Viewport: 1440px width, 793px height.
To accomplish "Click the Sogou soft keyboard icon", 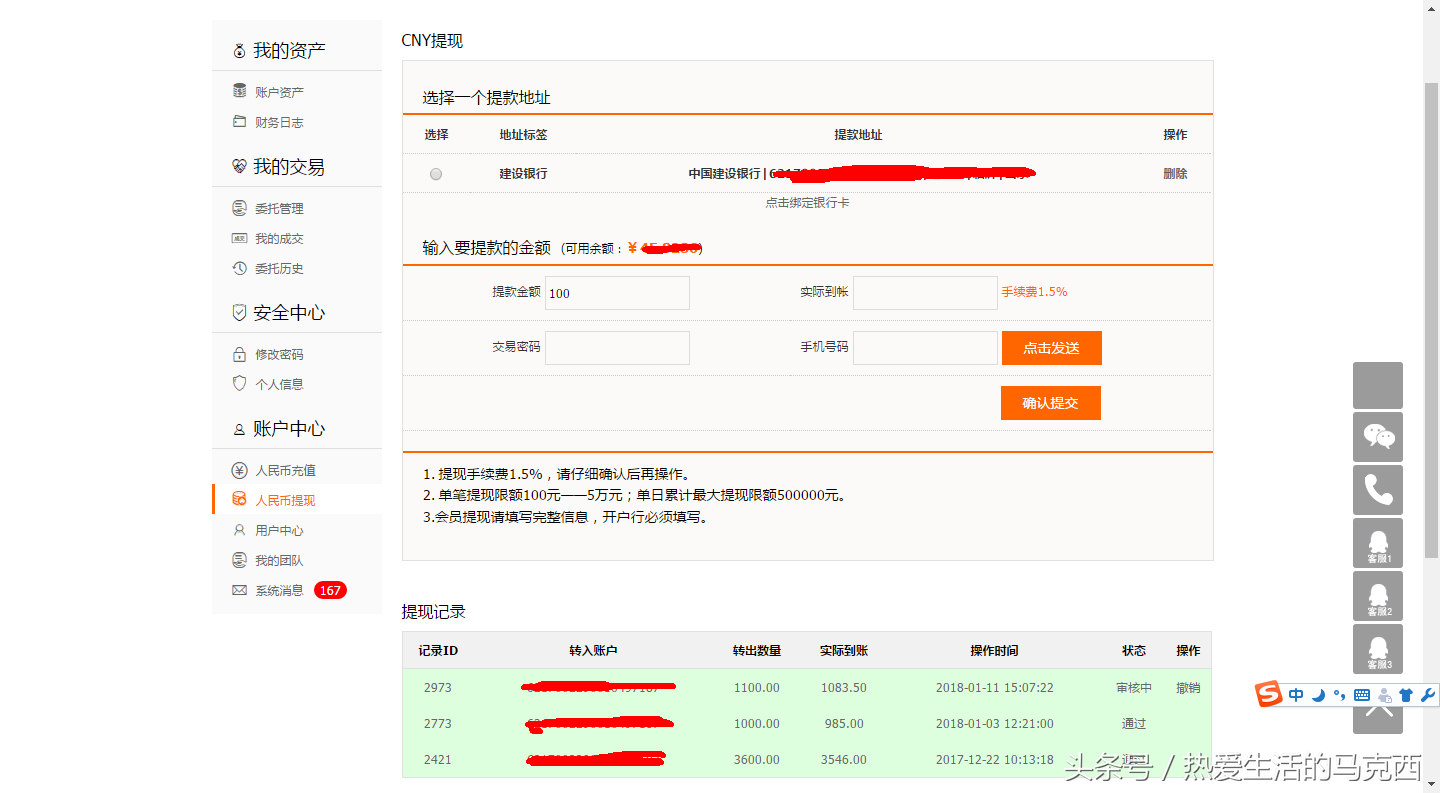I will 1362,695.
